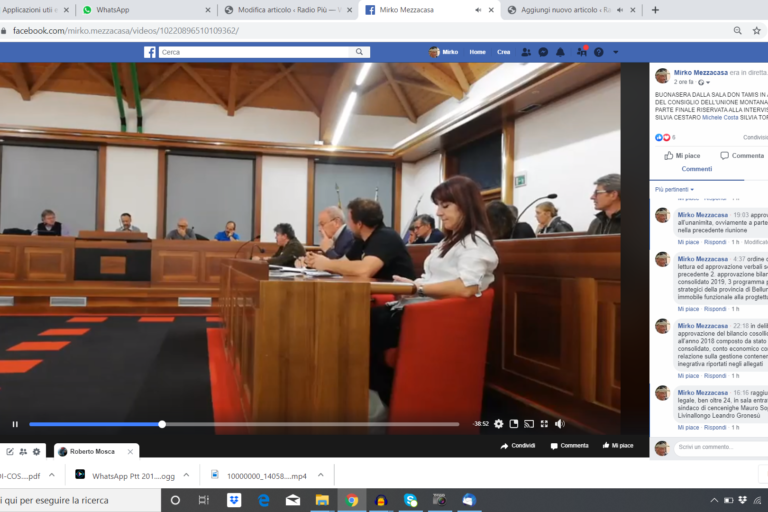Open Facebook notifications bell
This screenshot has height=512, width=768.
561,52
